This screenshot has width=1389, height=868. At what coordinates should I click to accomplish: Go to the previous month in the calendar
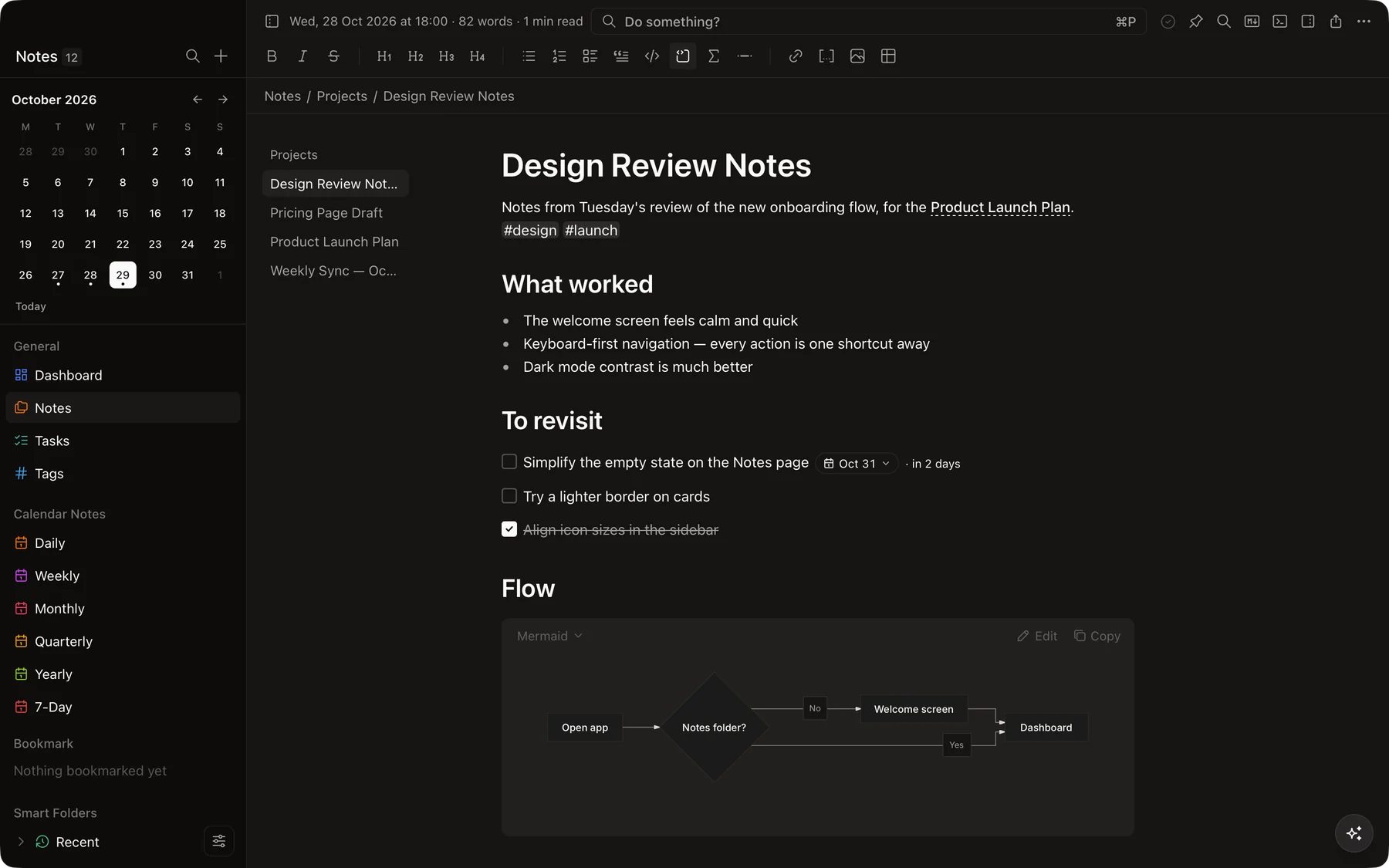click(x=198, y=100)
